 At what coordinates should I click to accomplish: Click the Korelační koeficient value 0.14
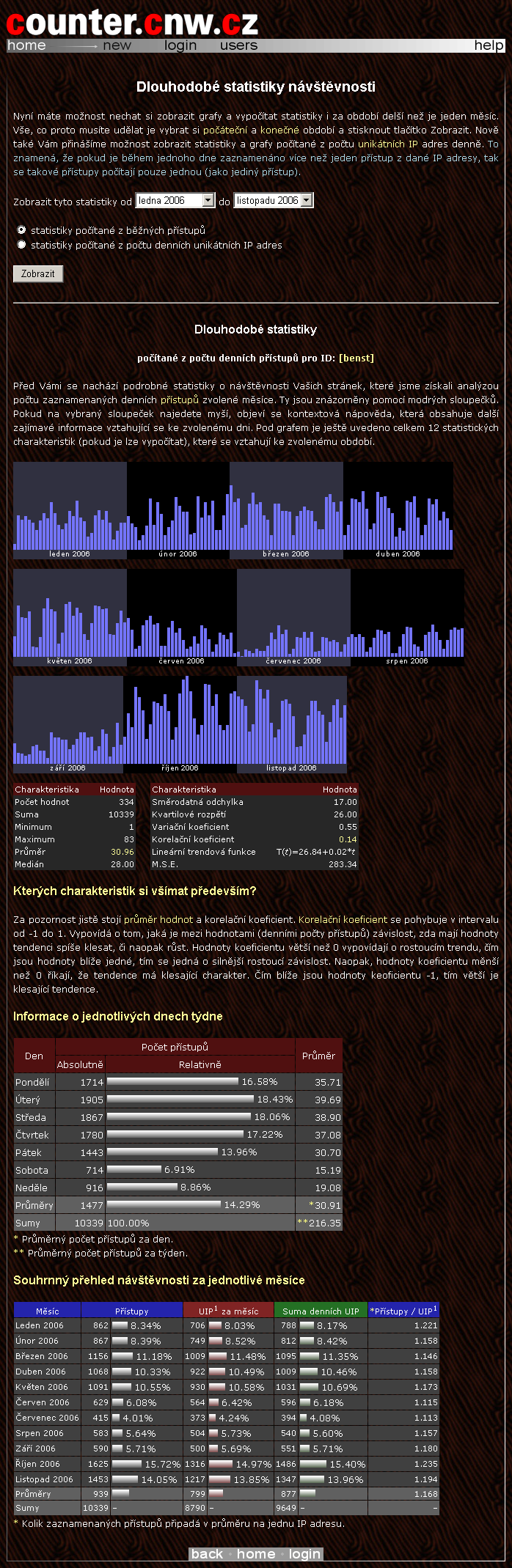[x=348, y=839]
